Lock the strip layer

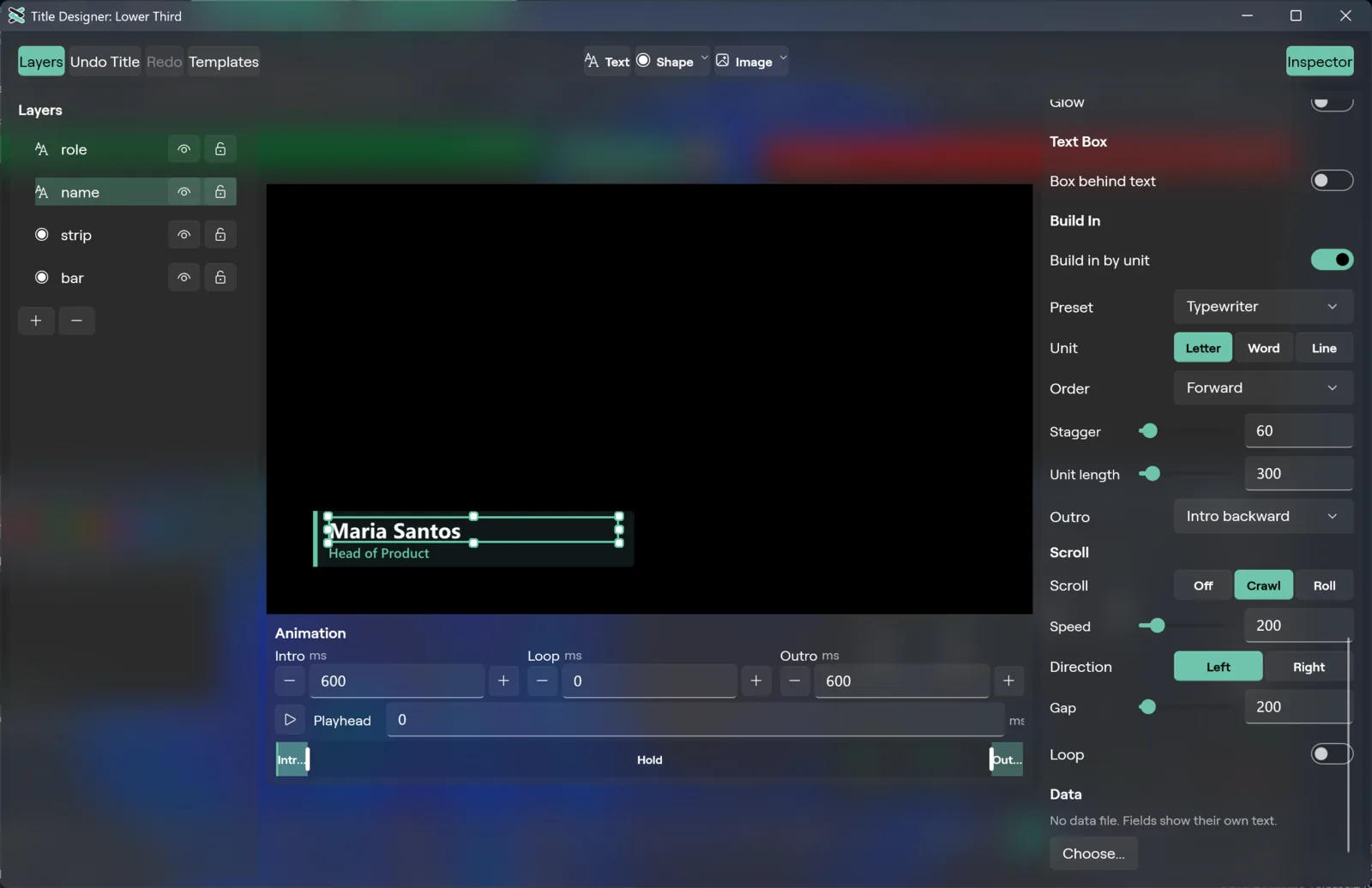tap(220, 235)
